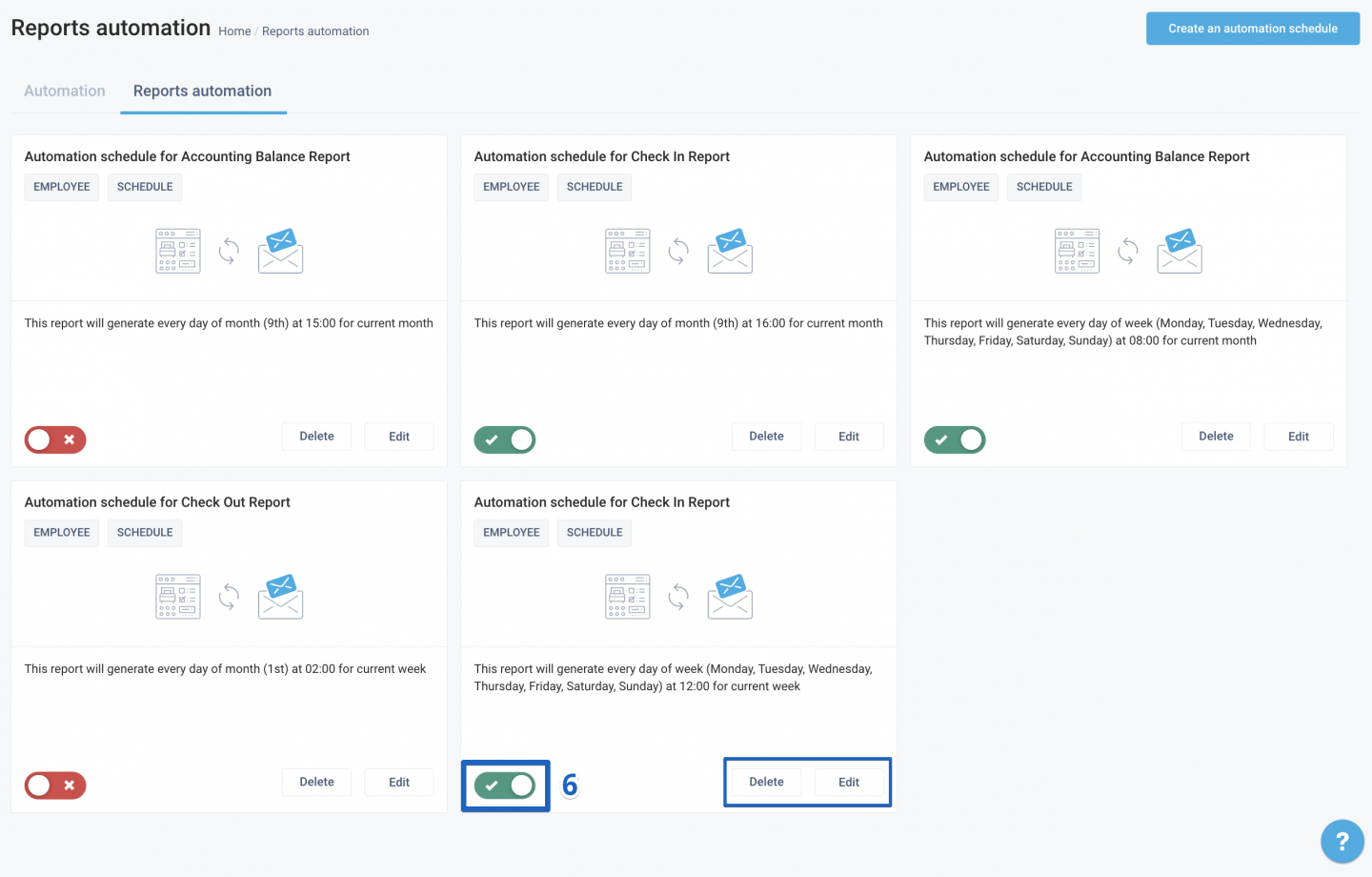
Task: Click the envelope icon in Check Out Report card
Action: (x=280, y=597)
